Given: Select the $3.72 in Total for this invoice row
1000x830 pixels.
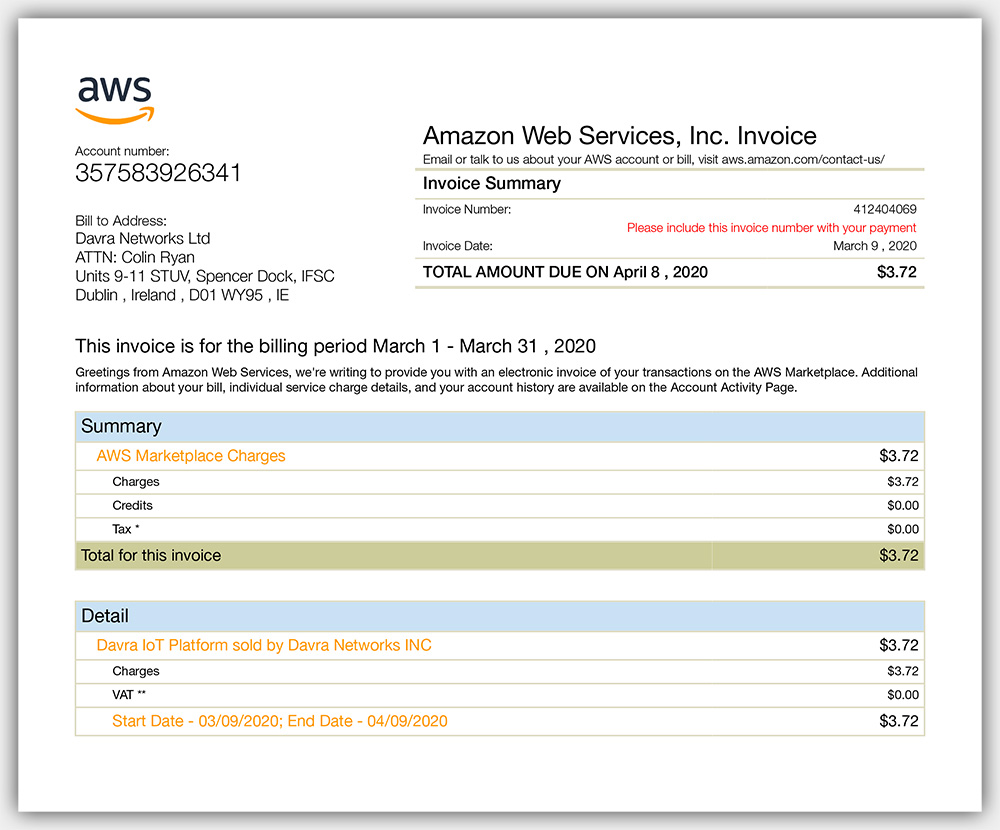Looking at the screenshot, I should tap(899, 556).
